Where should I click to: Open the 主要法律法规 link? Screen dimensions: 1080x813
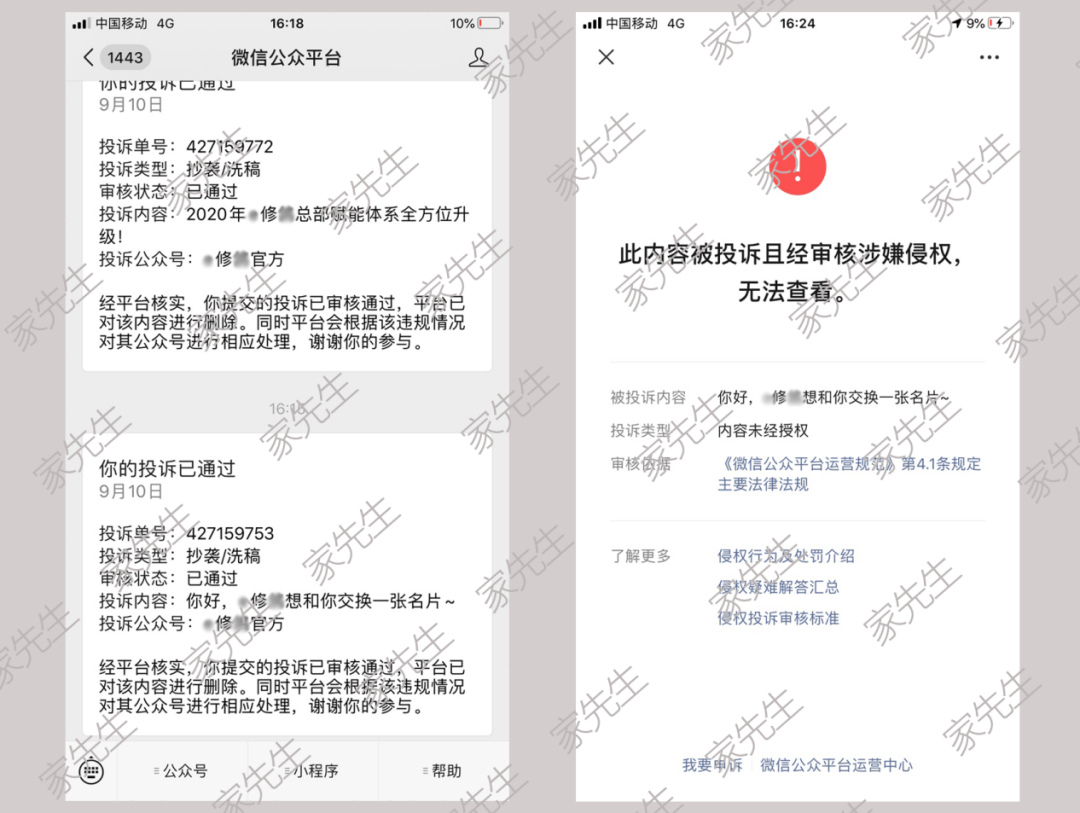click(x=763, y=484)
